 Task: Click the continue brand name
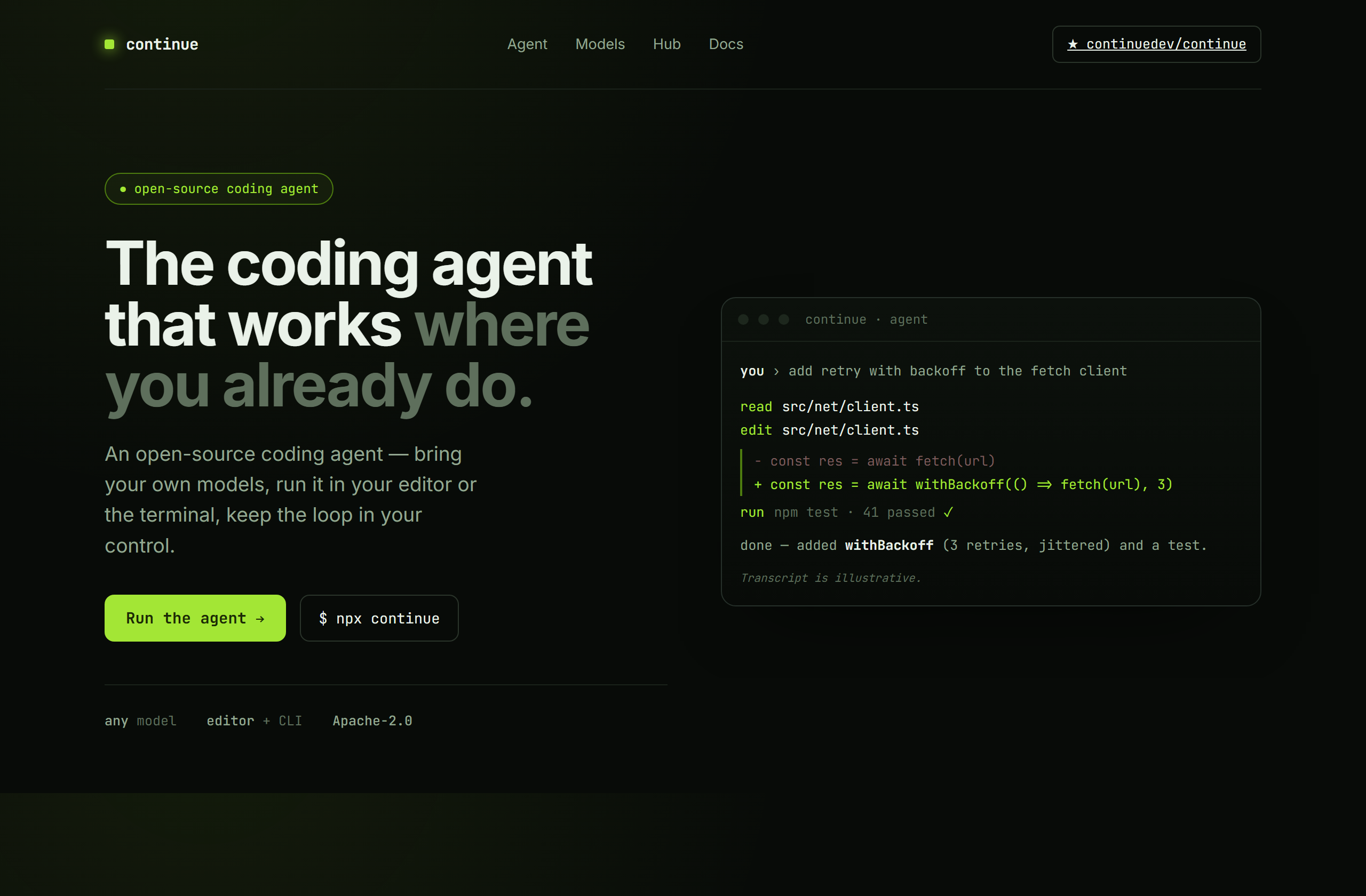[x=162, y=44]
